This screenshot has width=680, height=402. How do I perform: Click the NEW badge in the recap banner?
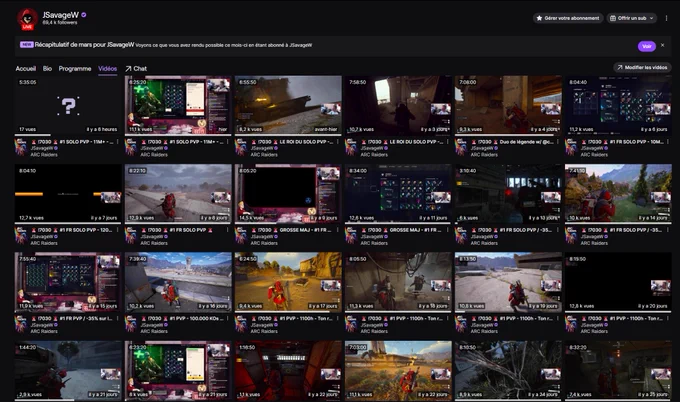point(26,45)
